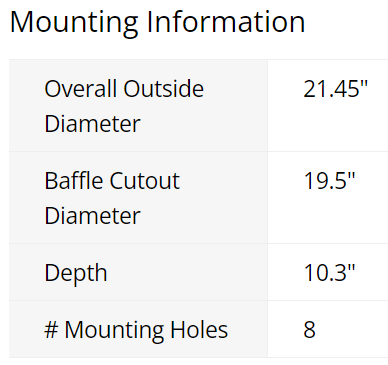Click the word Mounting in the heading
388x365 pixels.
pos(74,23)
